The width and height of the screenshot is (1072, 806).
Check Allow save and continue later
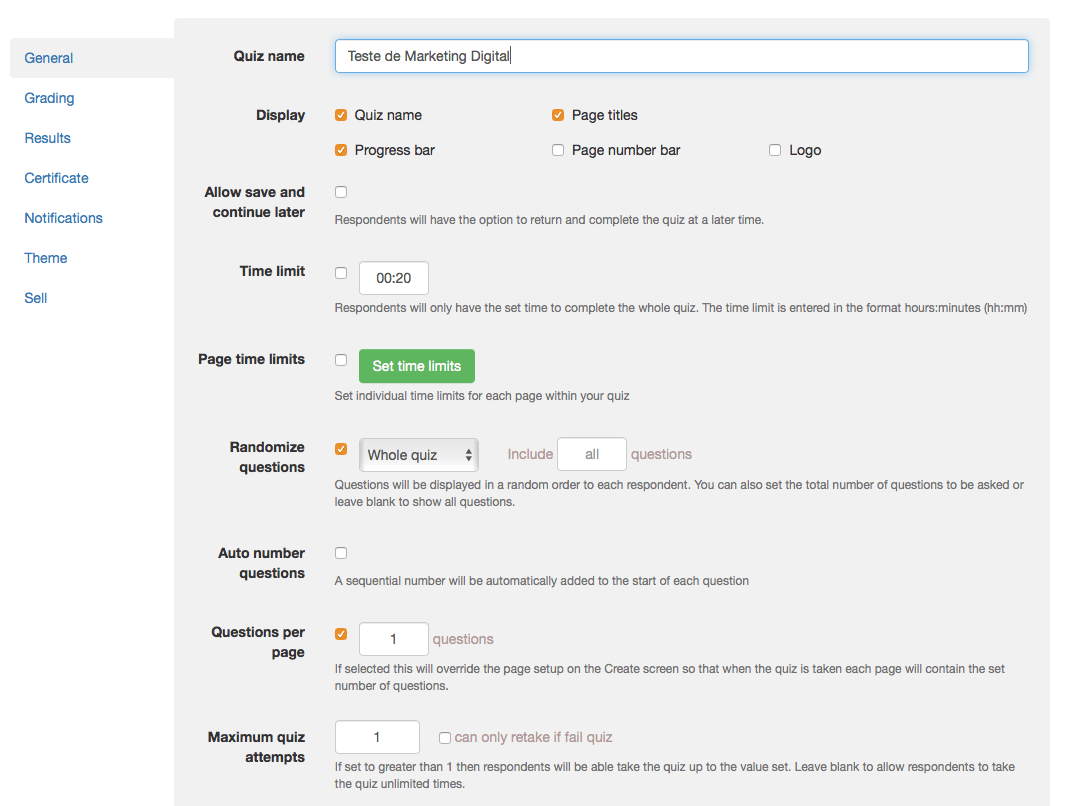point(341,192)
